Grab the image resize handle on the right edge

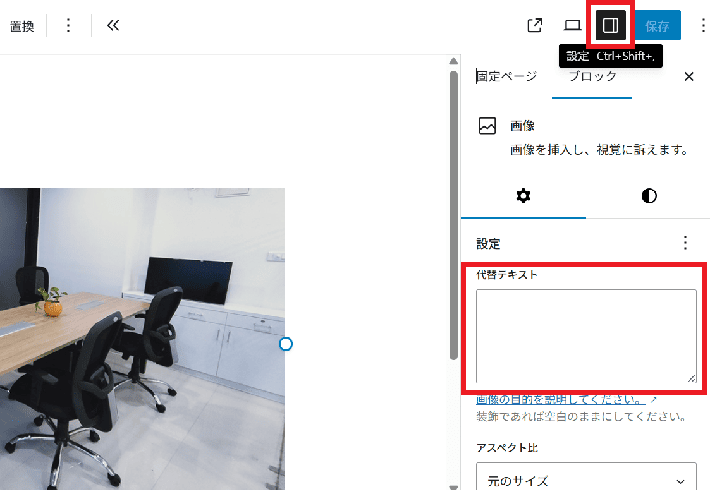(286, 344)
